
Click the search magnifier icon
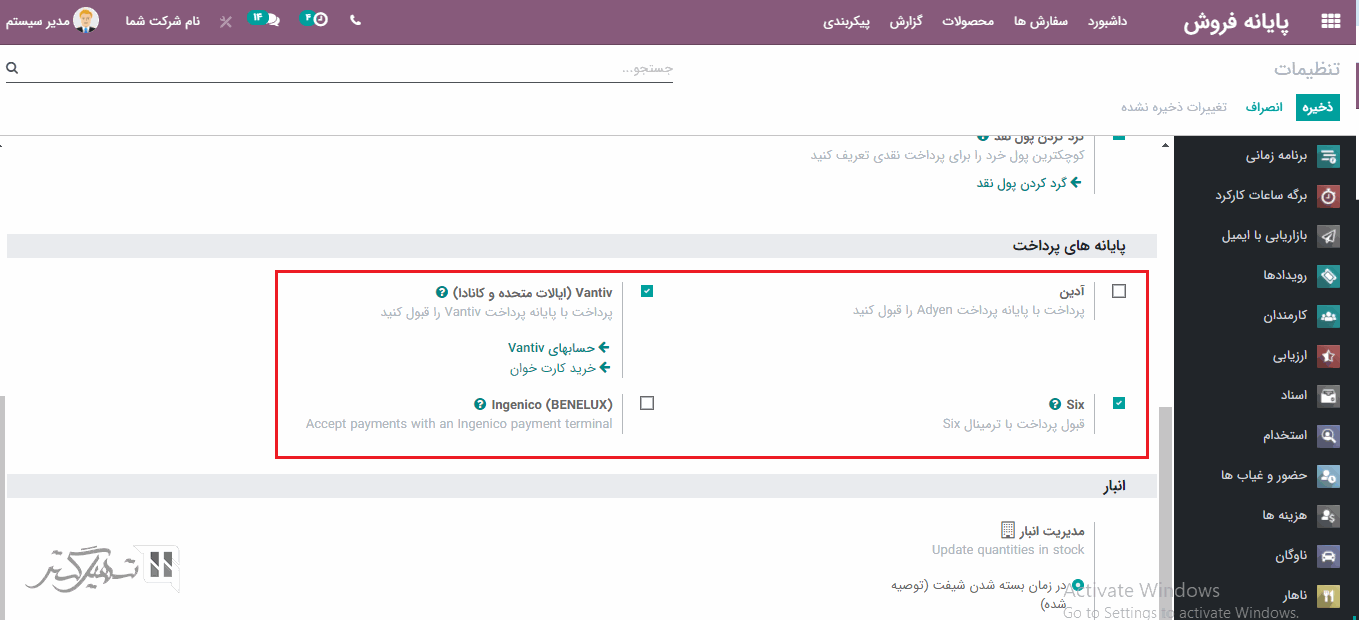click(x=12, y=68)
